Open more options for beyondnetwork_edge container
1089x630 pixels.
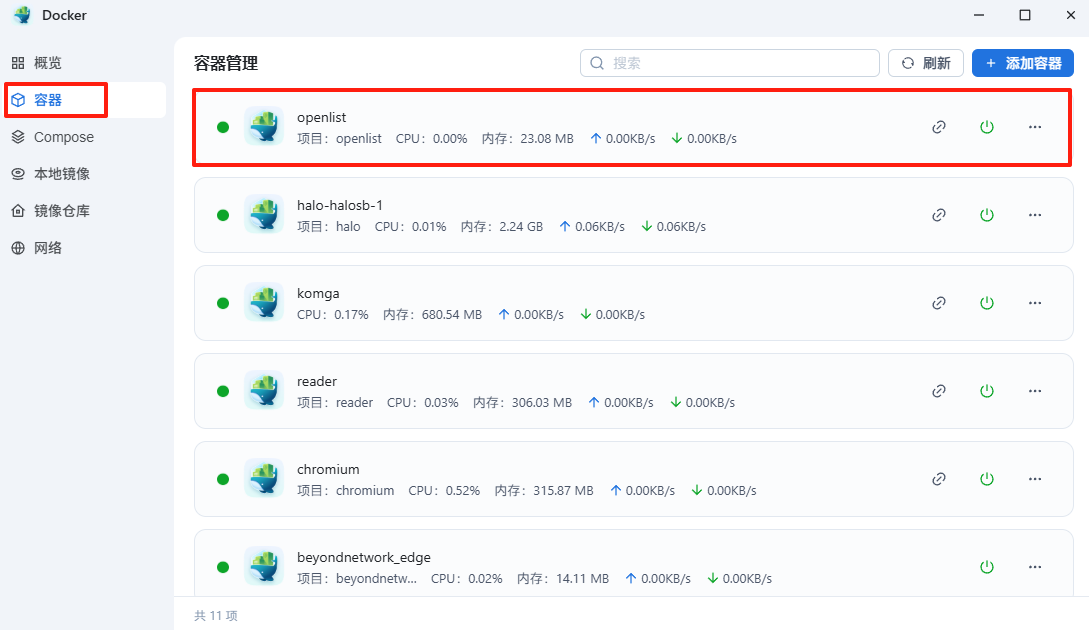[1035, 567]
